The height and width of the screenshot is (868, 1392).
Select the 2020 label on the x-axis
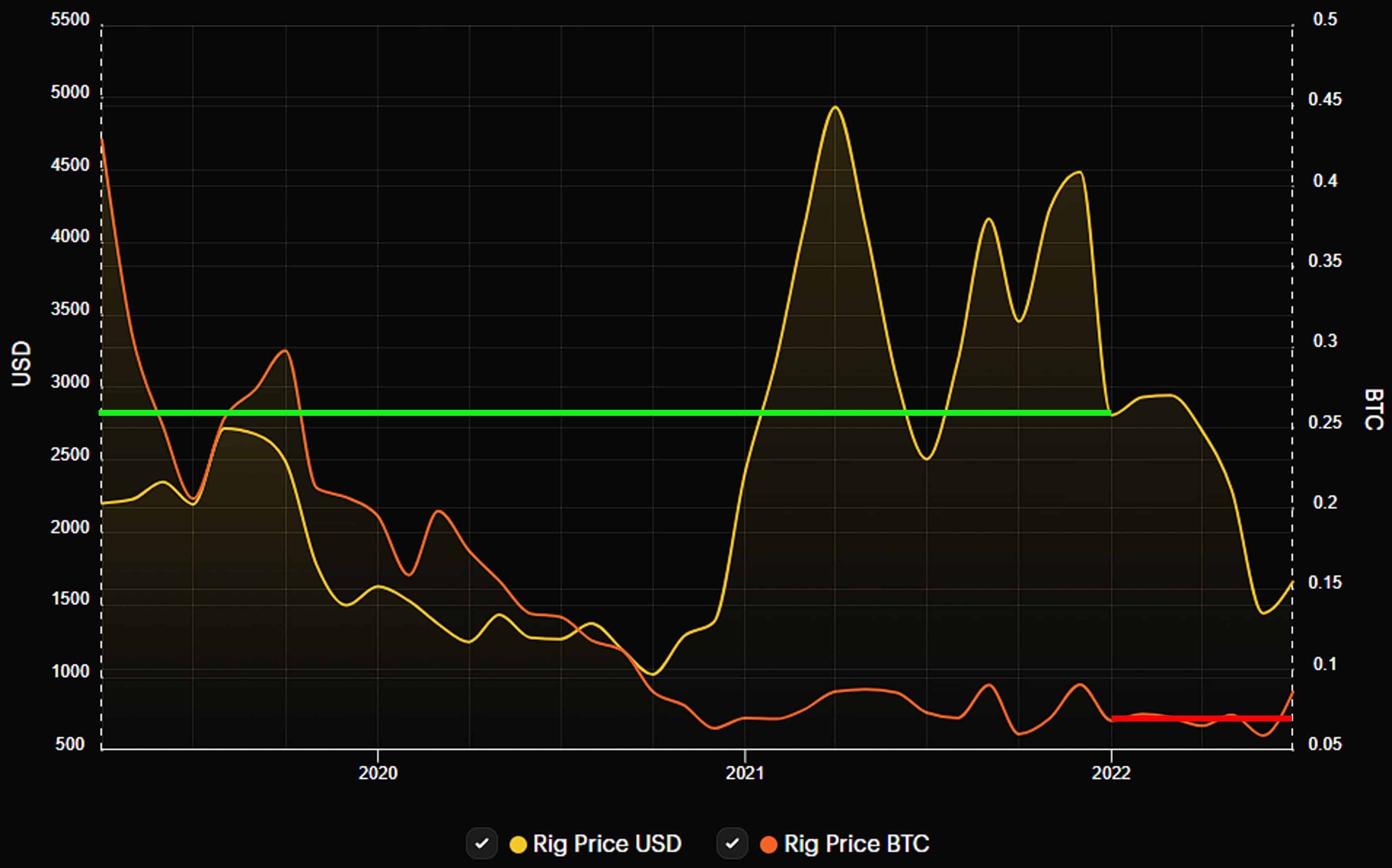pyautogui.click(x=378, y=773)
